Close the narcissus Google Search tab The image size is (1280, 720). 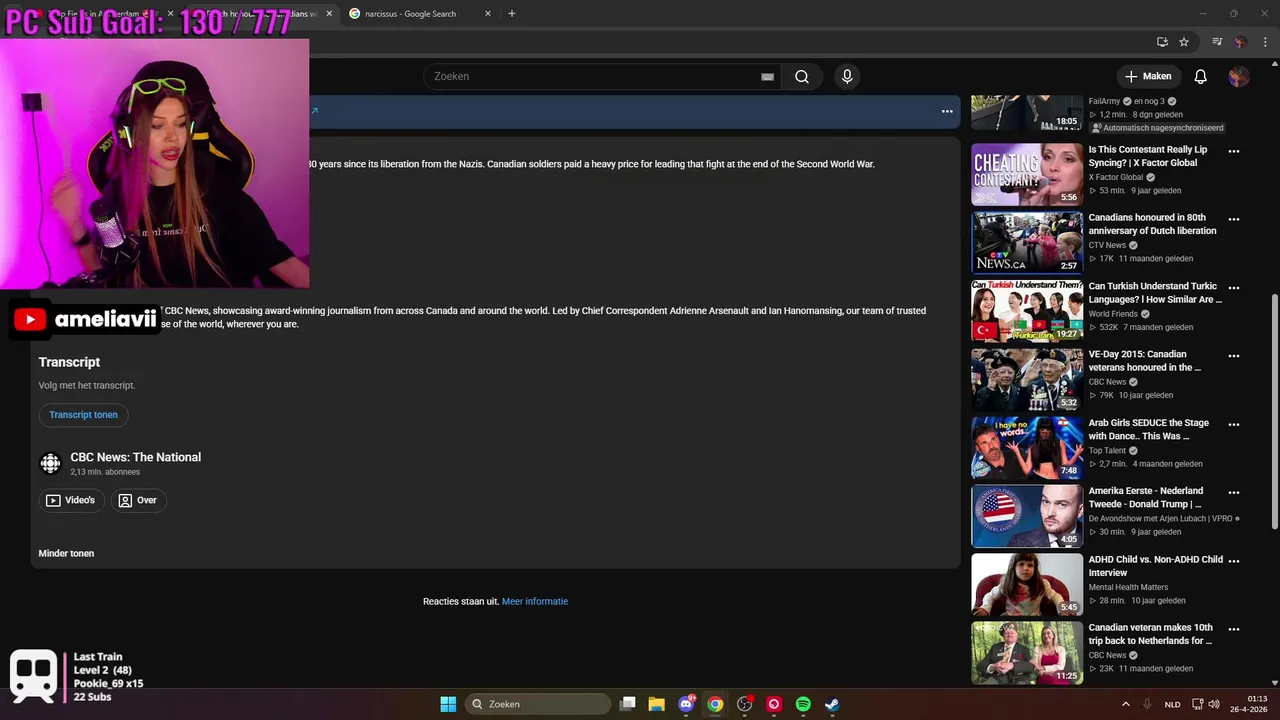(x=488, y=14)
